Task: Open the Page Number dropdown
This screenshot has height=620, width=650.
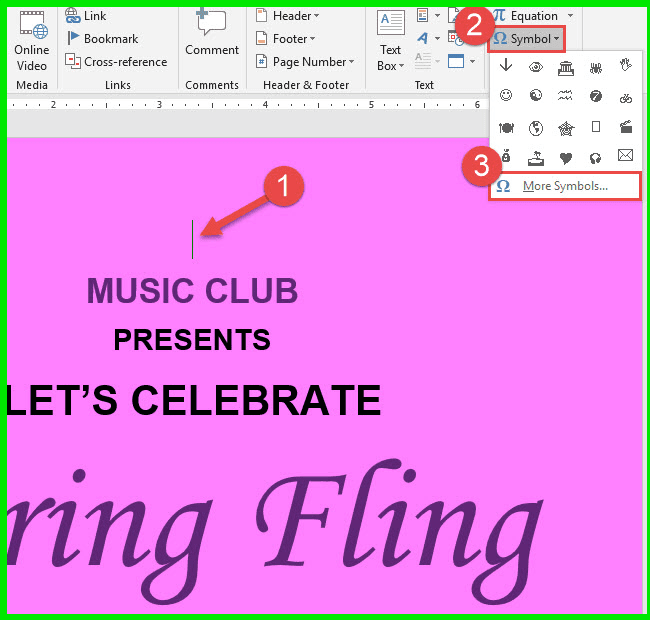Action: (x=305, y=62)
